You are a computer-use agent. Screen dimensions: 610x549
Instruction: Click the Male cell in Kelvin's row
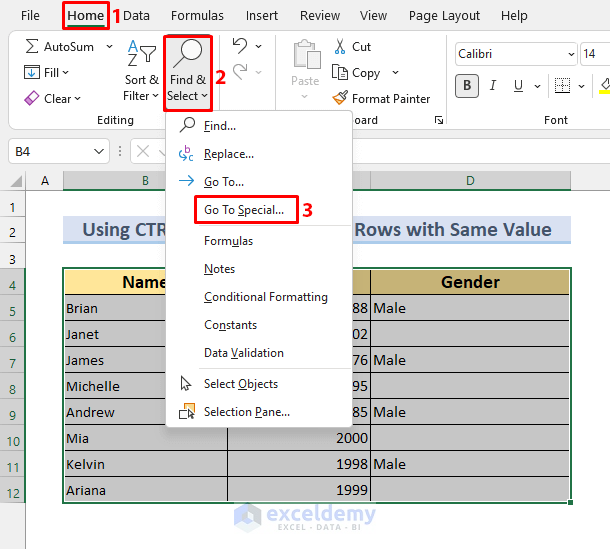point(470,464)
